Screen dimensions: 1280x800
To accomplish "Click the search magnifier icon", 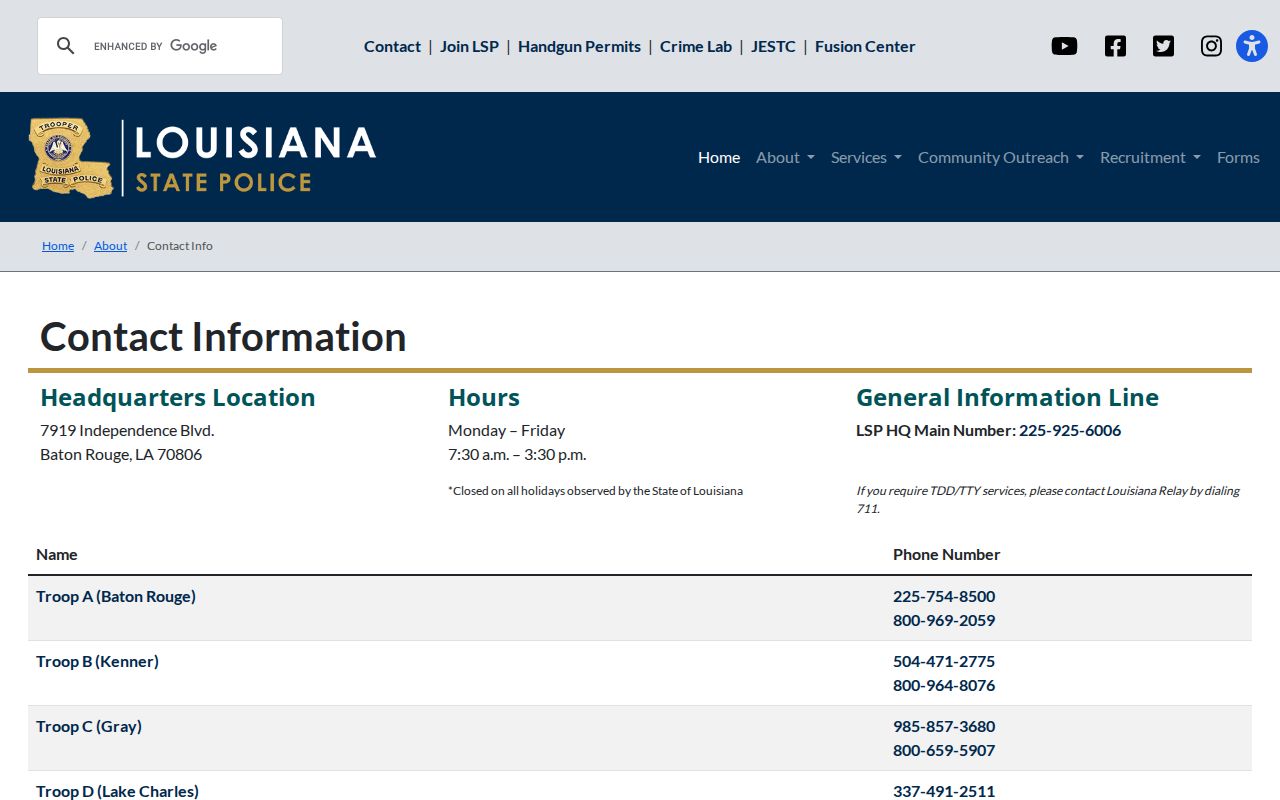I will coord(65,46).
